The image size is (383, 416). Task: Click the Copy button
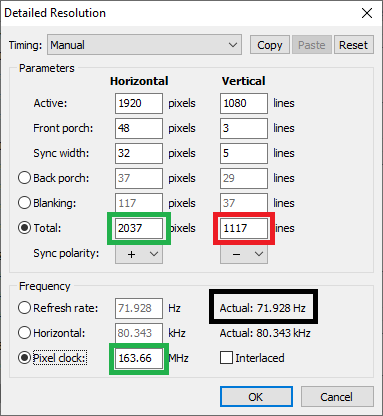tap(270, 45)
